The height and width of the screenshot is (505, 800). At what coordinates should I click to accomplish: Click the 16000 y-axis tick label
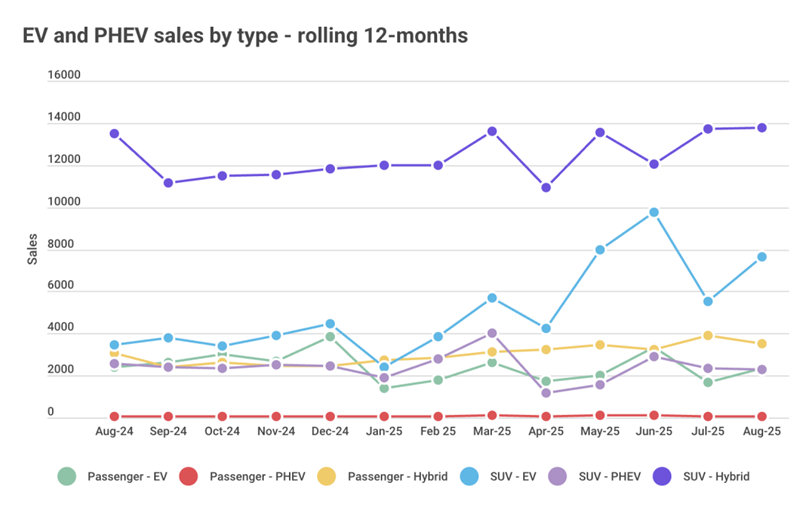[x=64, y=76]
